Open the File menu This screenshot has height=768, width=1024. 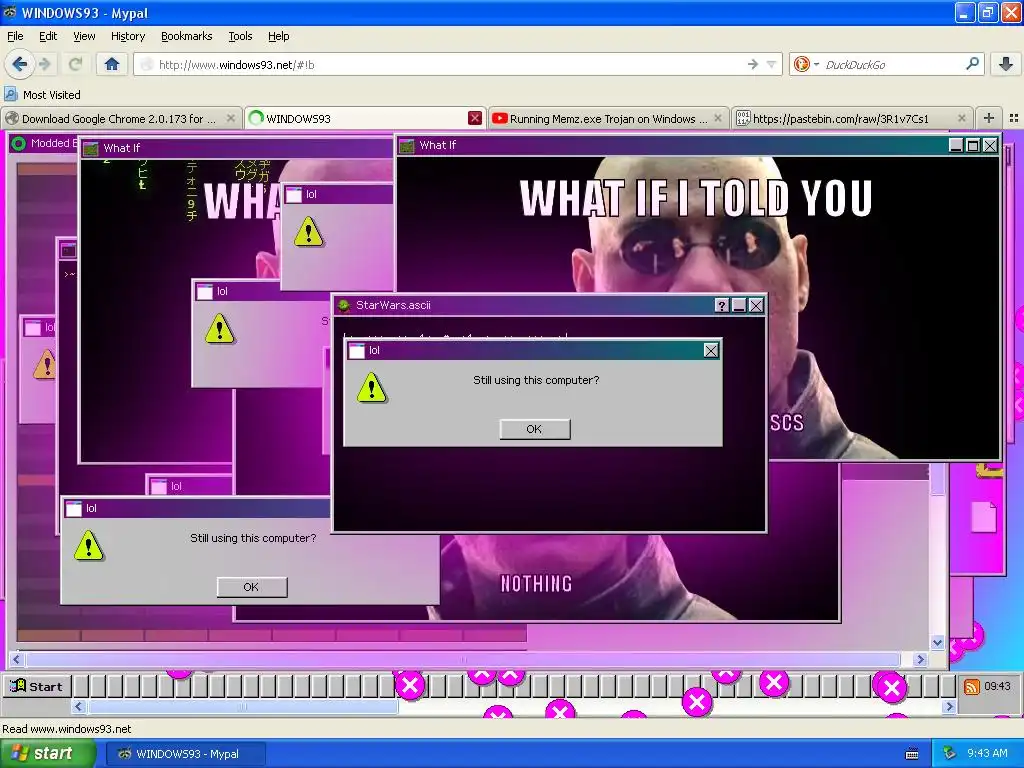point(15,36)
